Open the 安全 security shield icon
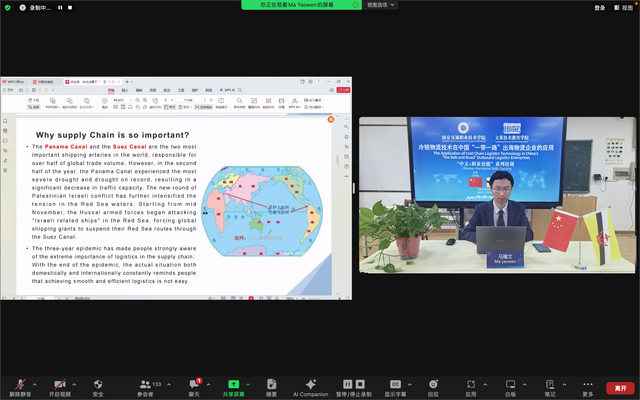The height and width of the screenshot is (400, 640). (98, 386)
